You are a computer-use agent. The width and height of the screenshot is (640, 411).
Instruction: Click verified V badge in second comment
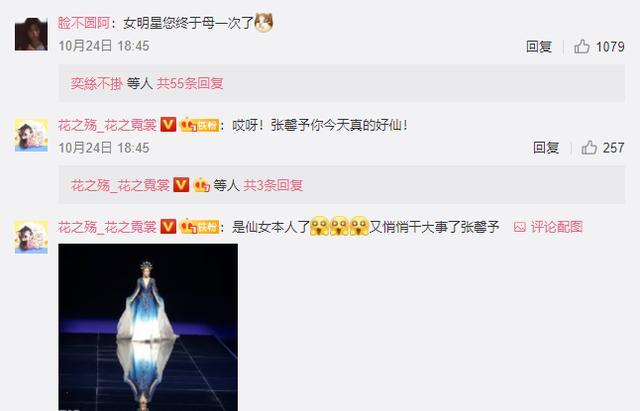tap(168, 124)
